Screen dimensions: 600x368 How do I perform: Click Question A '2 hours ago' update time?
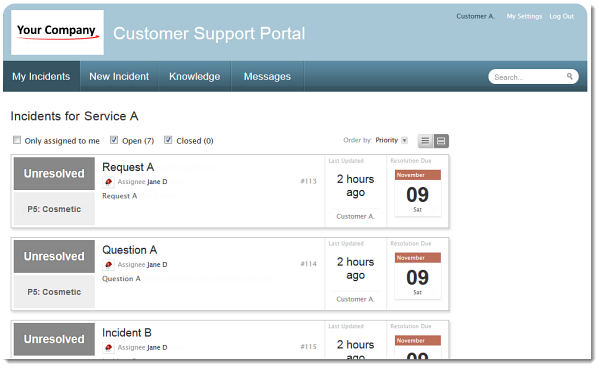tap(355, 269)
